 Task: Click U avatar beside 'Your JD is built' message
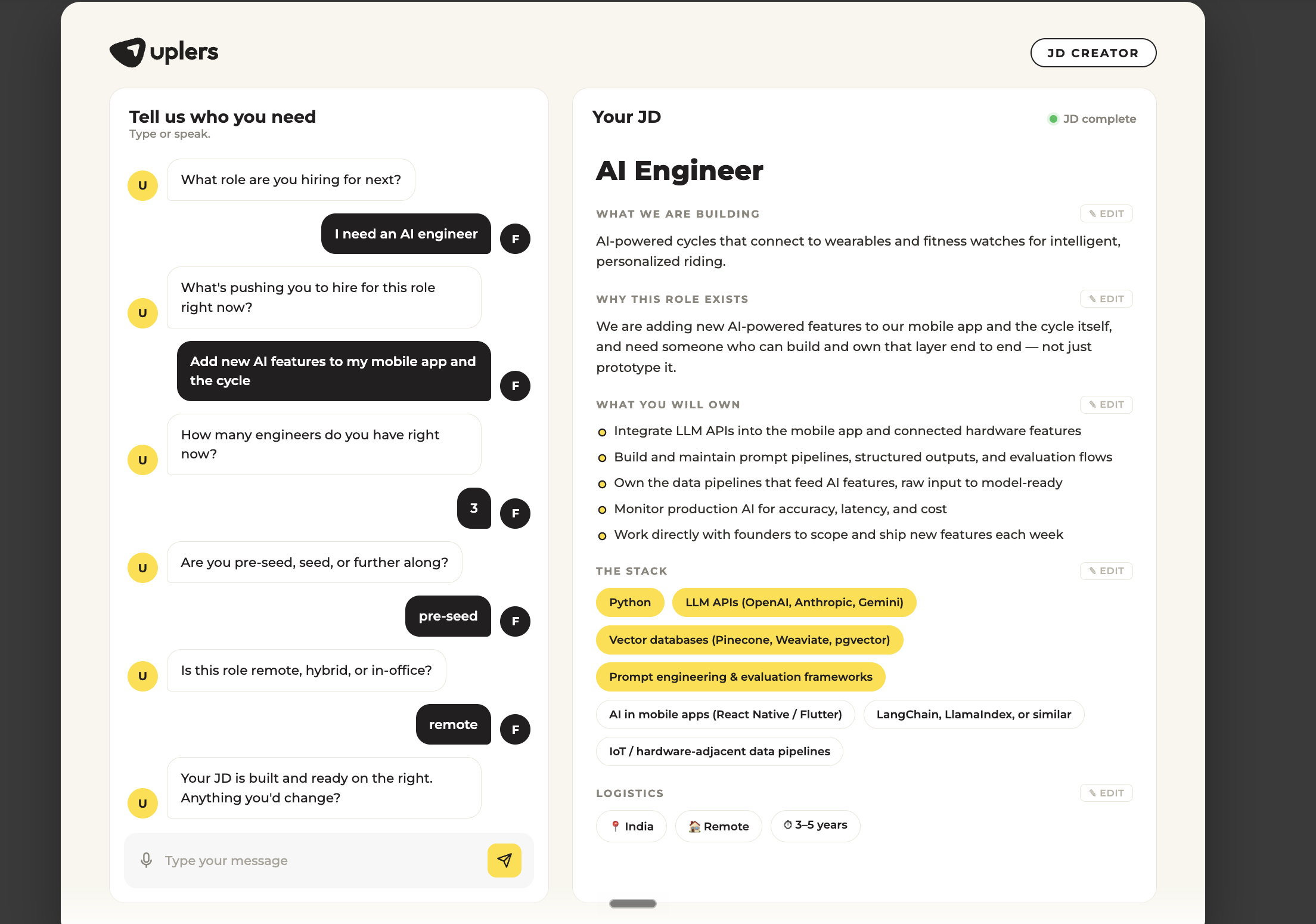pyautogui.click(x=142, y=804)
